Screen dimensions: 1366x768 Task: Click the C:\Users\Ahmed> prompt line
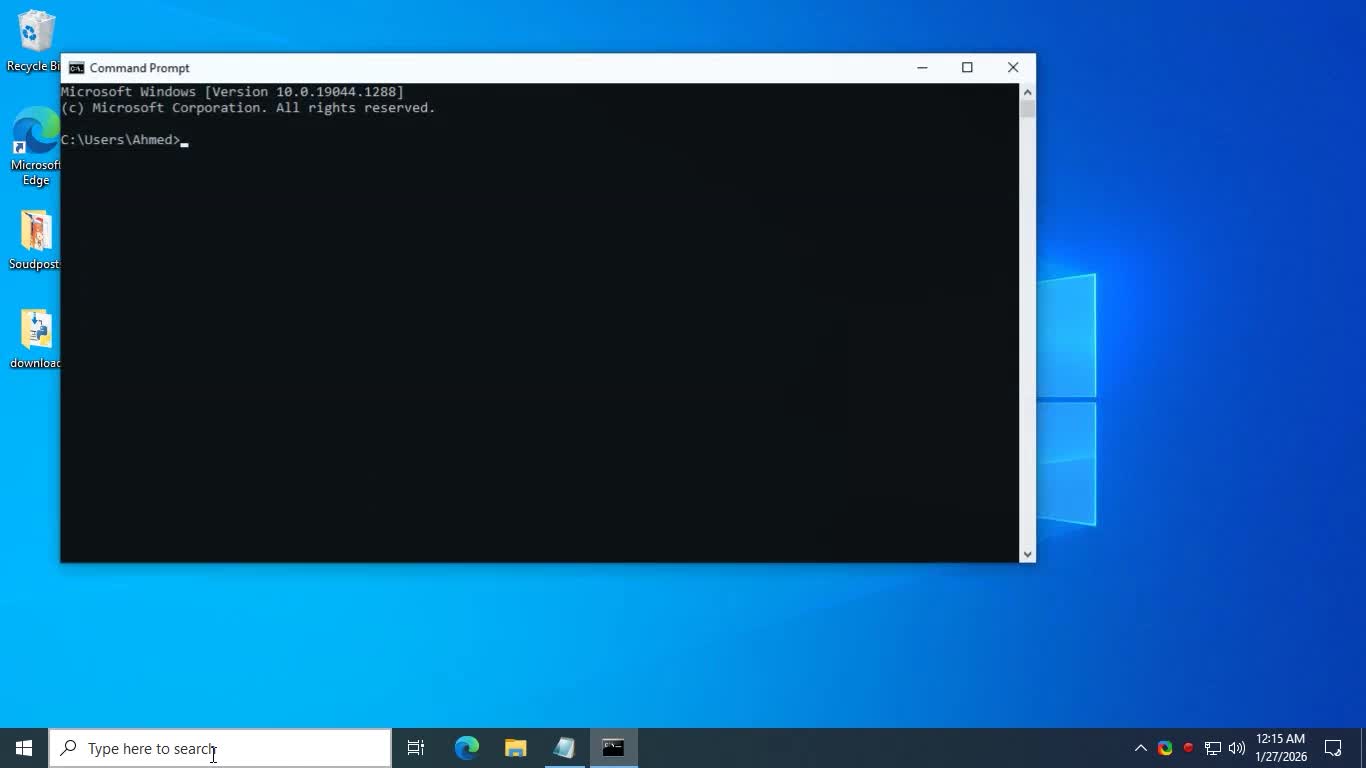point(121,140)
